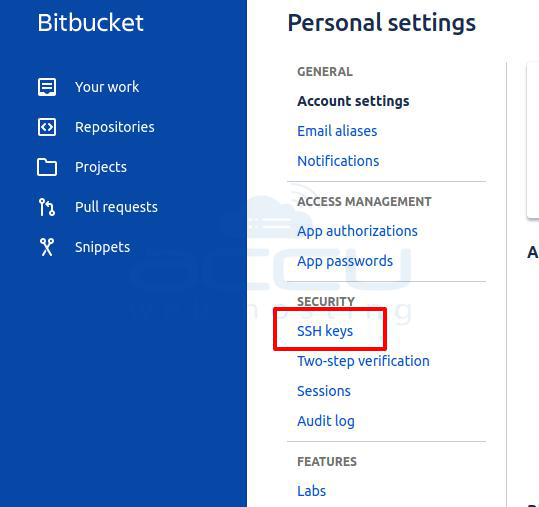The image size is (539, 507).
Task: Open App passwords settings
Action: [x=345, y=261]
